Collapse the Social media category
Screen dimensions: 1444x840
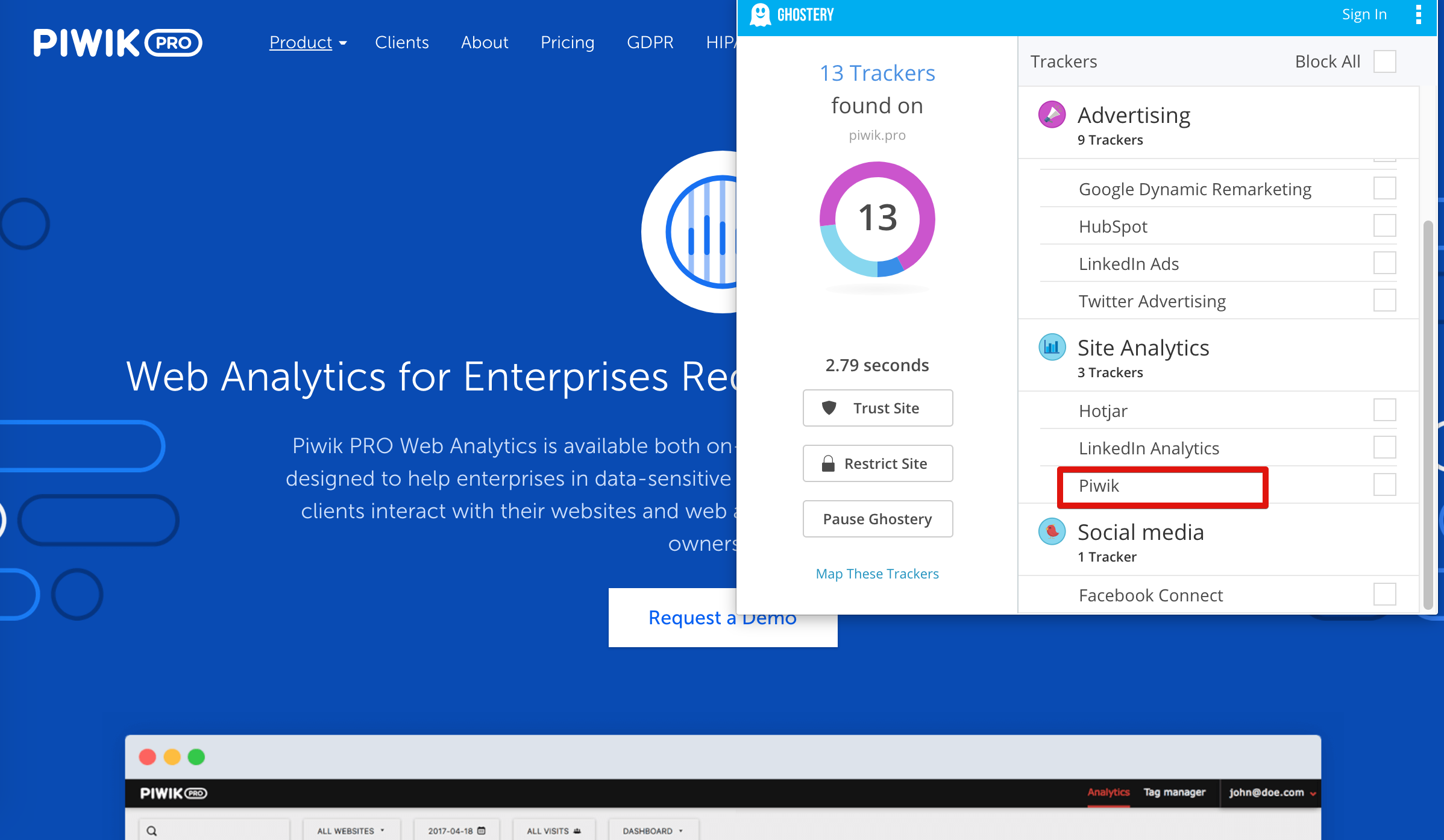tap(1219, 541)
